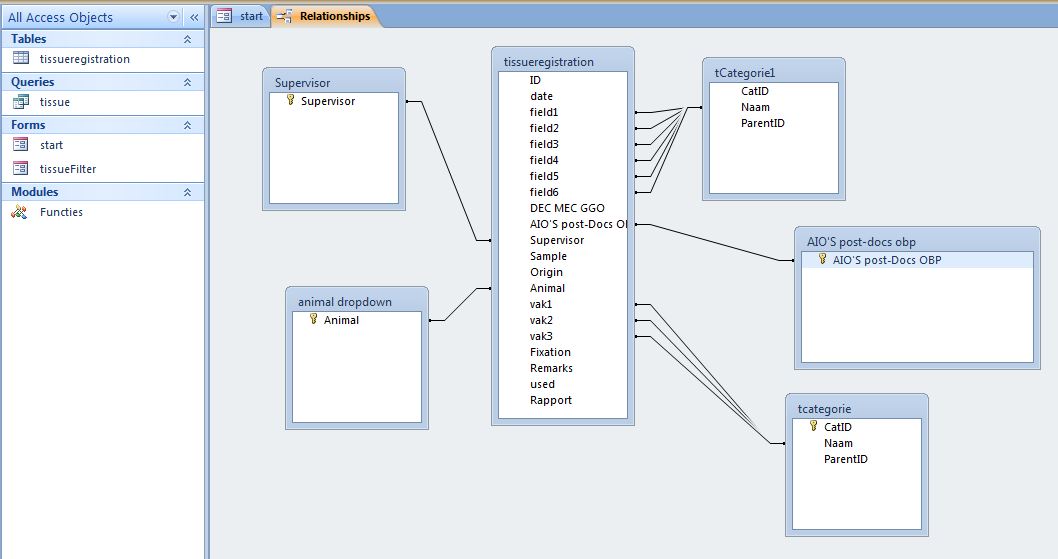The height and width of the screenshot is (559, 1058).
Task: Select the tissue query
Action: pos(55,102)
